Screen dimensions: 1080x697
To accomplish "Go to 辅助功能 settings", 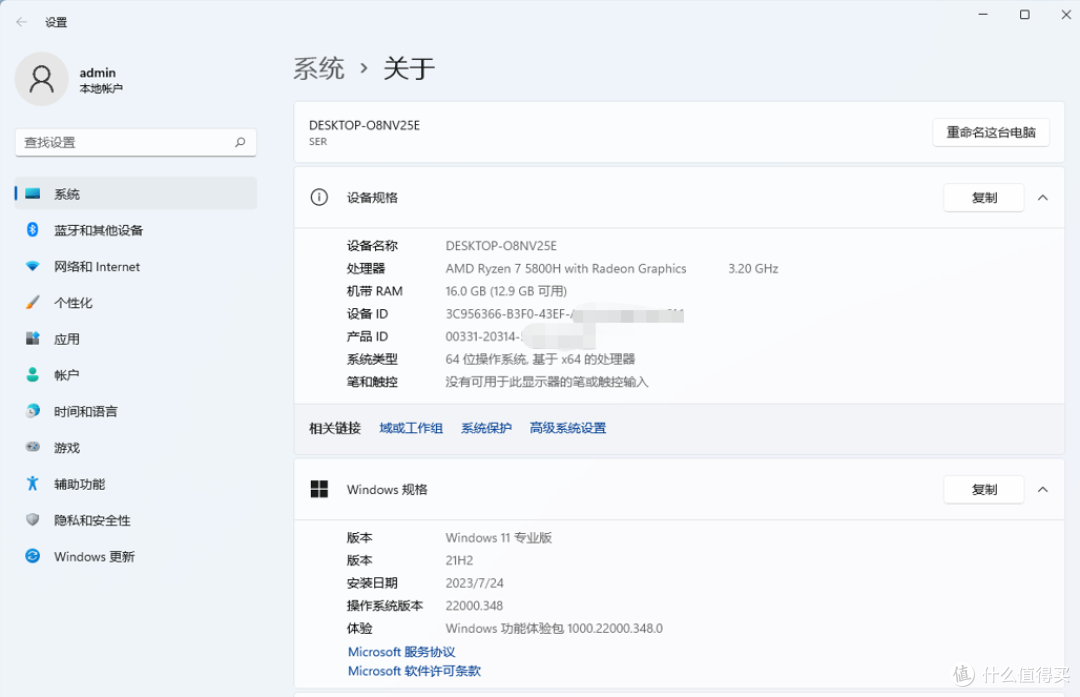I will [x=136, y=483].
